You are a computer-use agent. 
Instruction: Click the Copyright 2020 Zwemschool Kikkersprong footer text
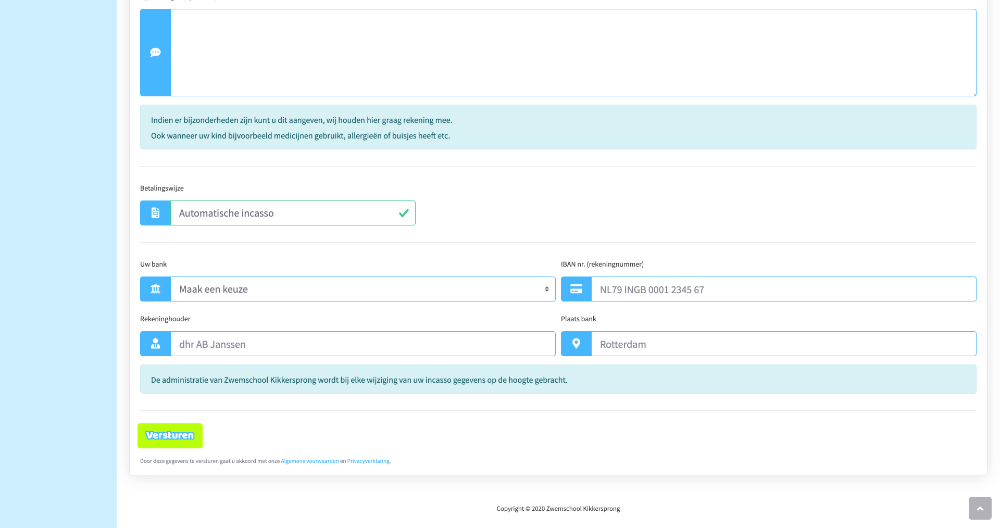[558, 508]
